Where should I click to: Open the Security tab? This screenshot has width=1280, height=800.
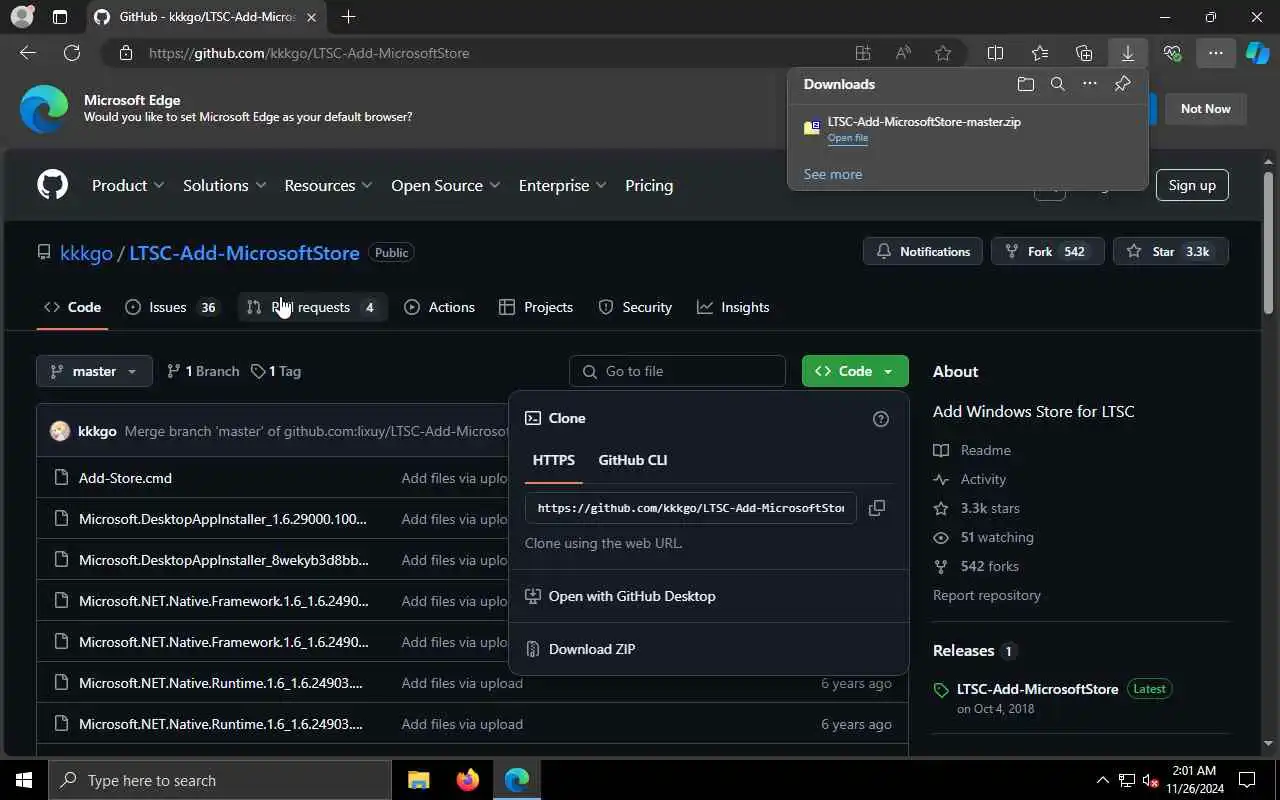[635, 307]
